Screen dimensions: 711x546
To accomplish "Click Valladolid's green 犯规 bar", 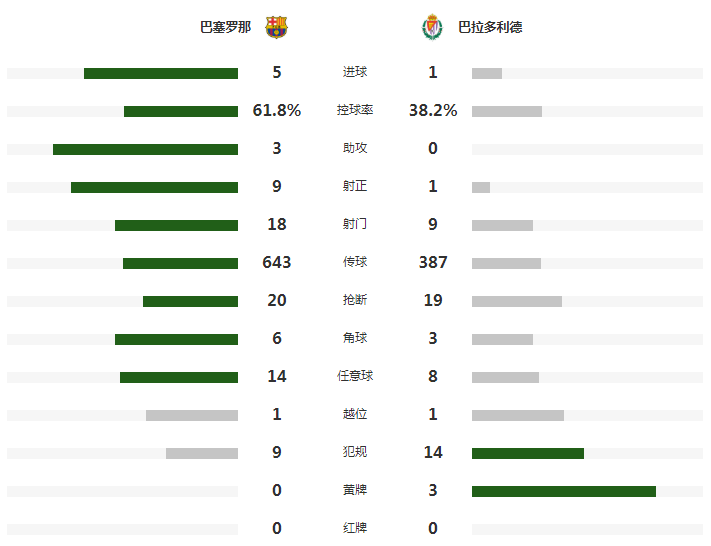I will point(528,453).
